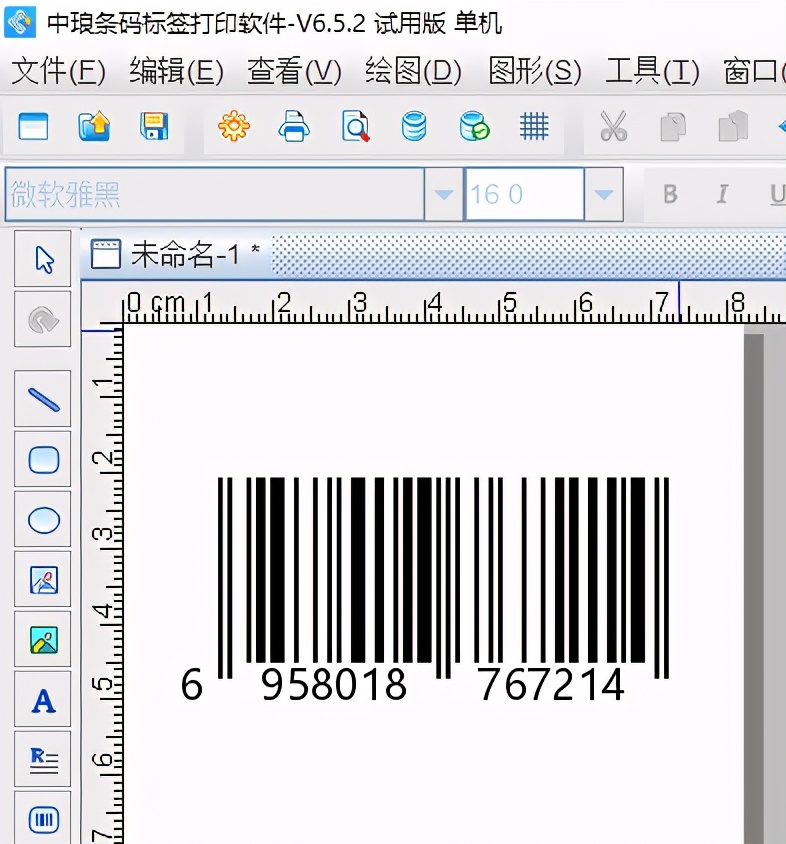Click the open file folder icon
This screenshot has height=844, width=786.
(94, 127)
